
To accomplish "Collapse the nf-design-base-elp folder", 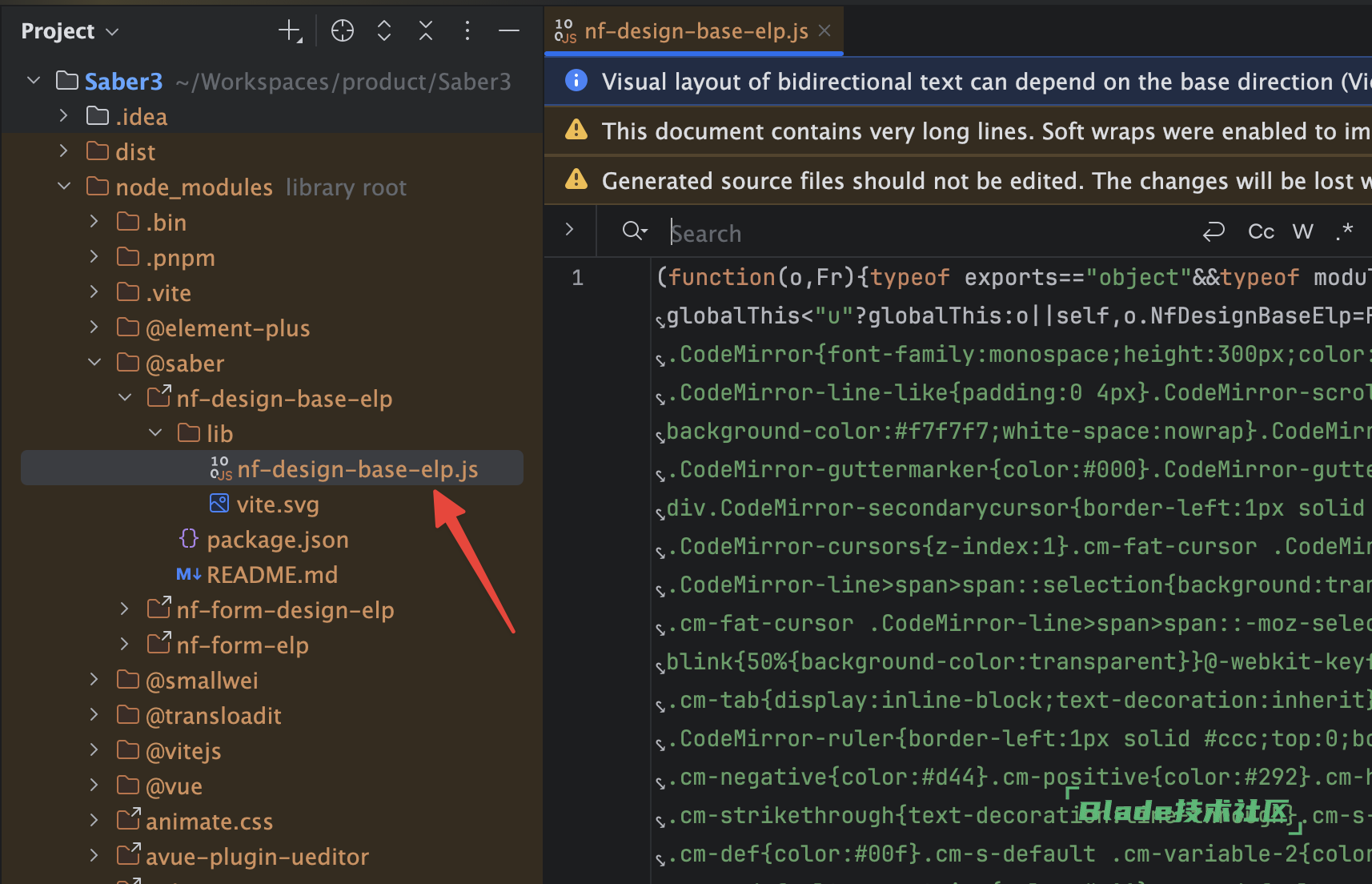I will pos(125,398).
